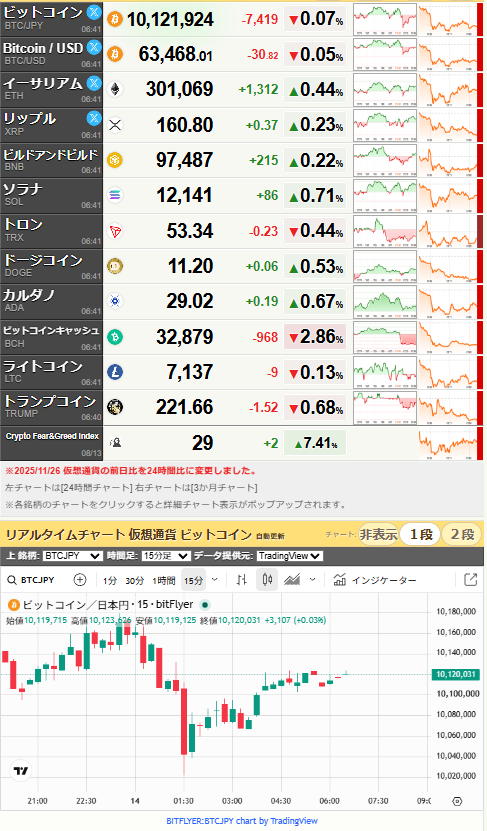Select the candlestick chart style icon
The height and width of the screenshot is (831, 487).
coord(267,580)
